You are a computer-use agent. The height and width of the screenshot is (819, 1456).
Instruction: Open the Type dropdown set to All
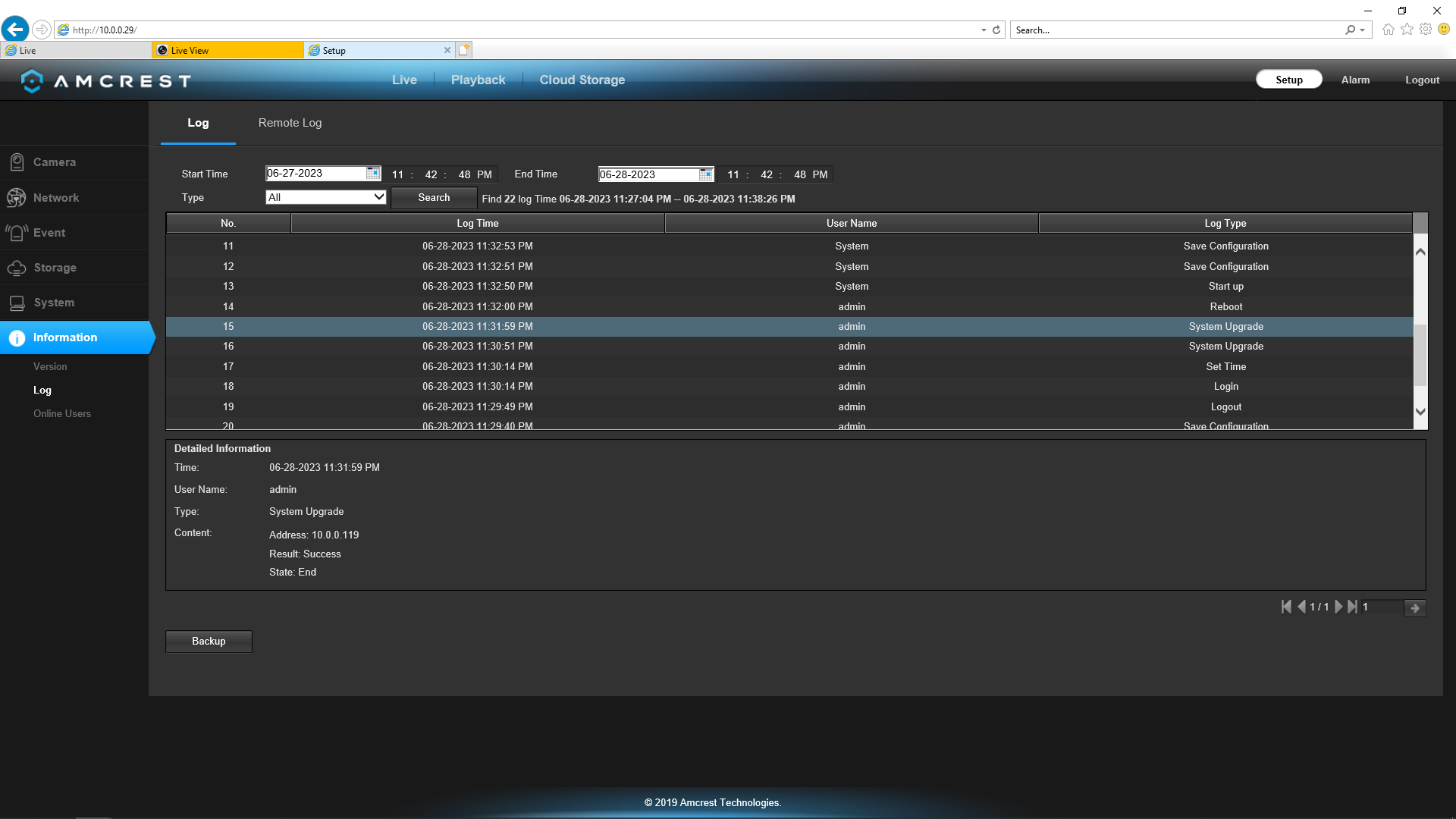[x=326, y=197]
